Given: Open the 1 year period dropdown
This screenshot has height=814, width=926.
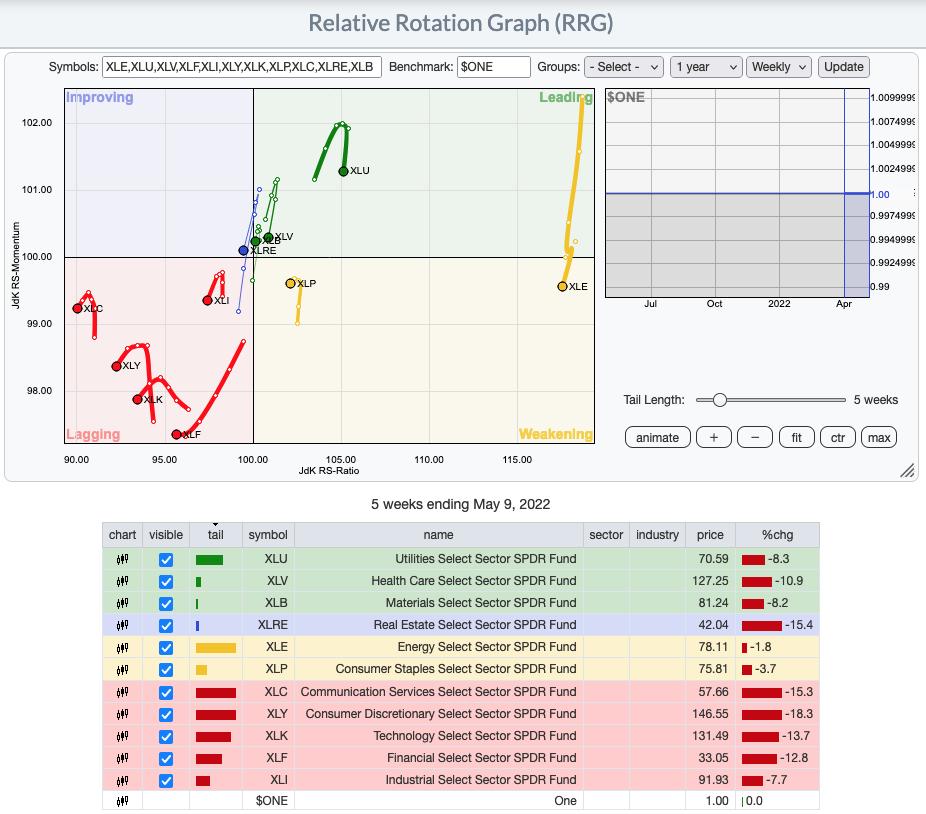Looking at the screenshot, I should pos(706,67).
